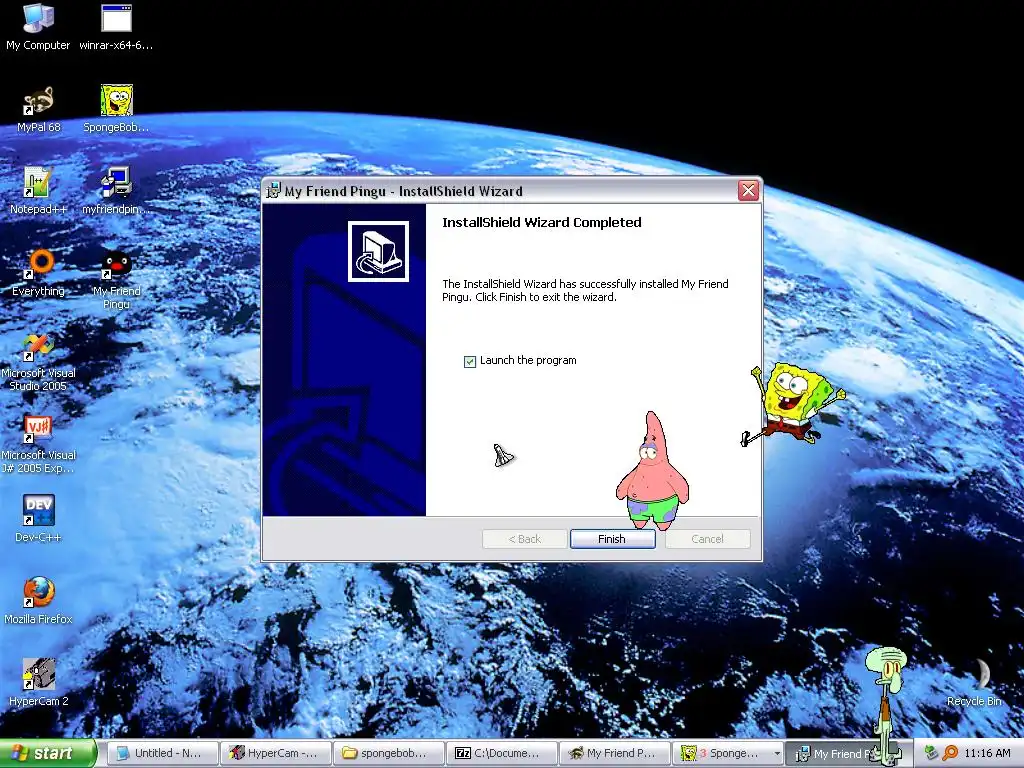Open My Computer desktop icon

[x=38, y=27]
